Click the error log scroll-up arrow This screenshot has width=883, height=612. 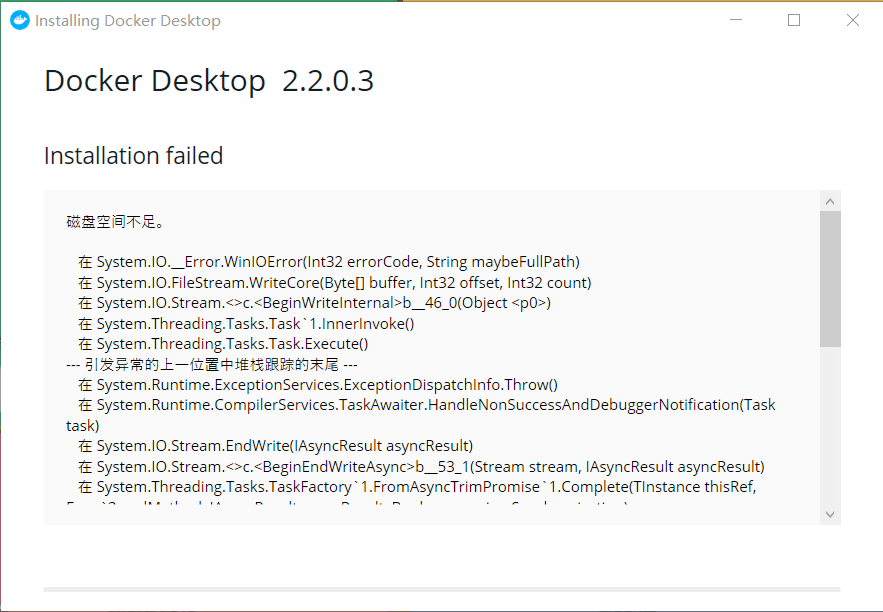(x=830, y=202)
